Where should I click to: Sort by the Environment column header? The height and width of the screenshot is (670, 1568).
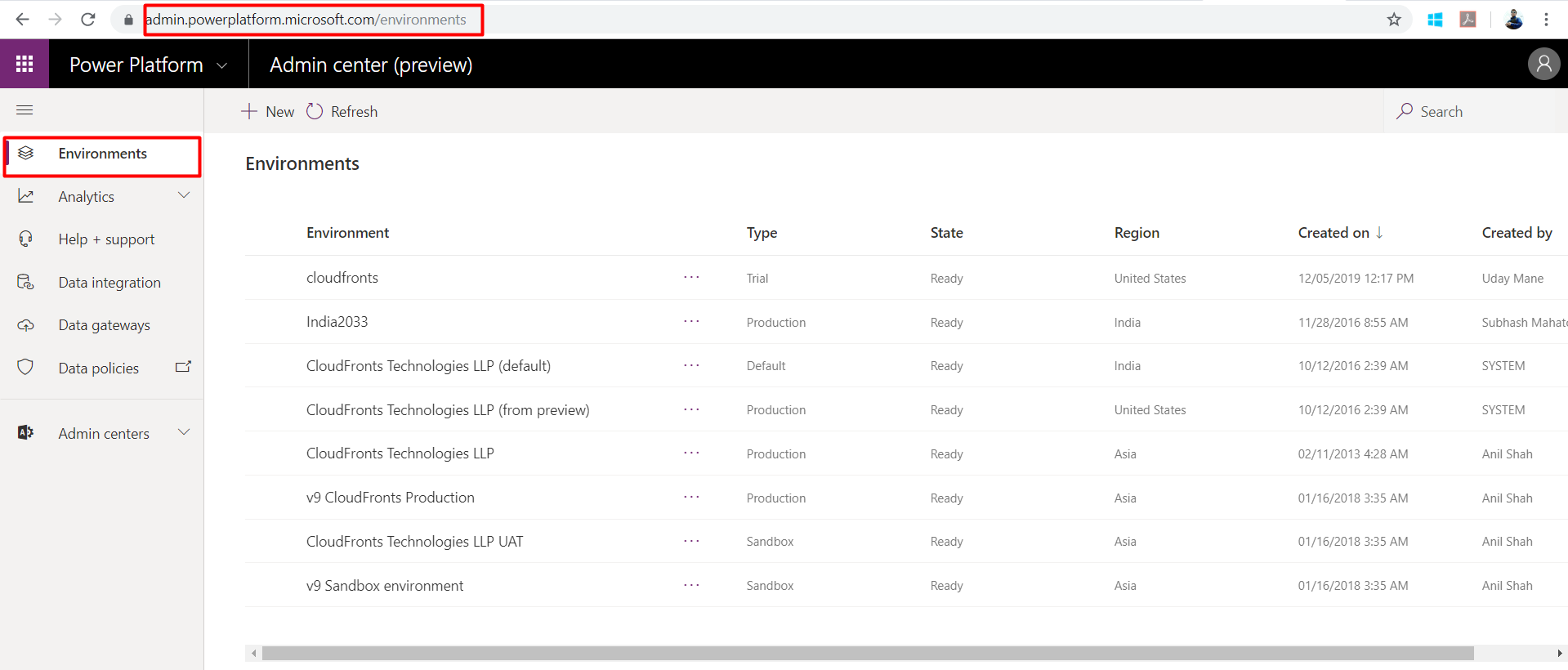(x=347, y=233)
